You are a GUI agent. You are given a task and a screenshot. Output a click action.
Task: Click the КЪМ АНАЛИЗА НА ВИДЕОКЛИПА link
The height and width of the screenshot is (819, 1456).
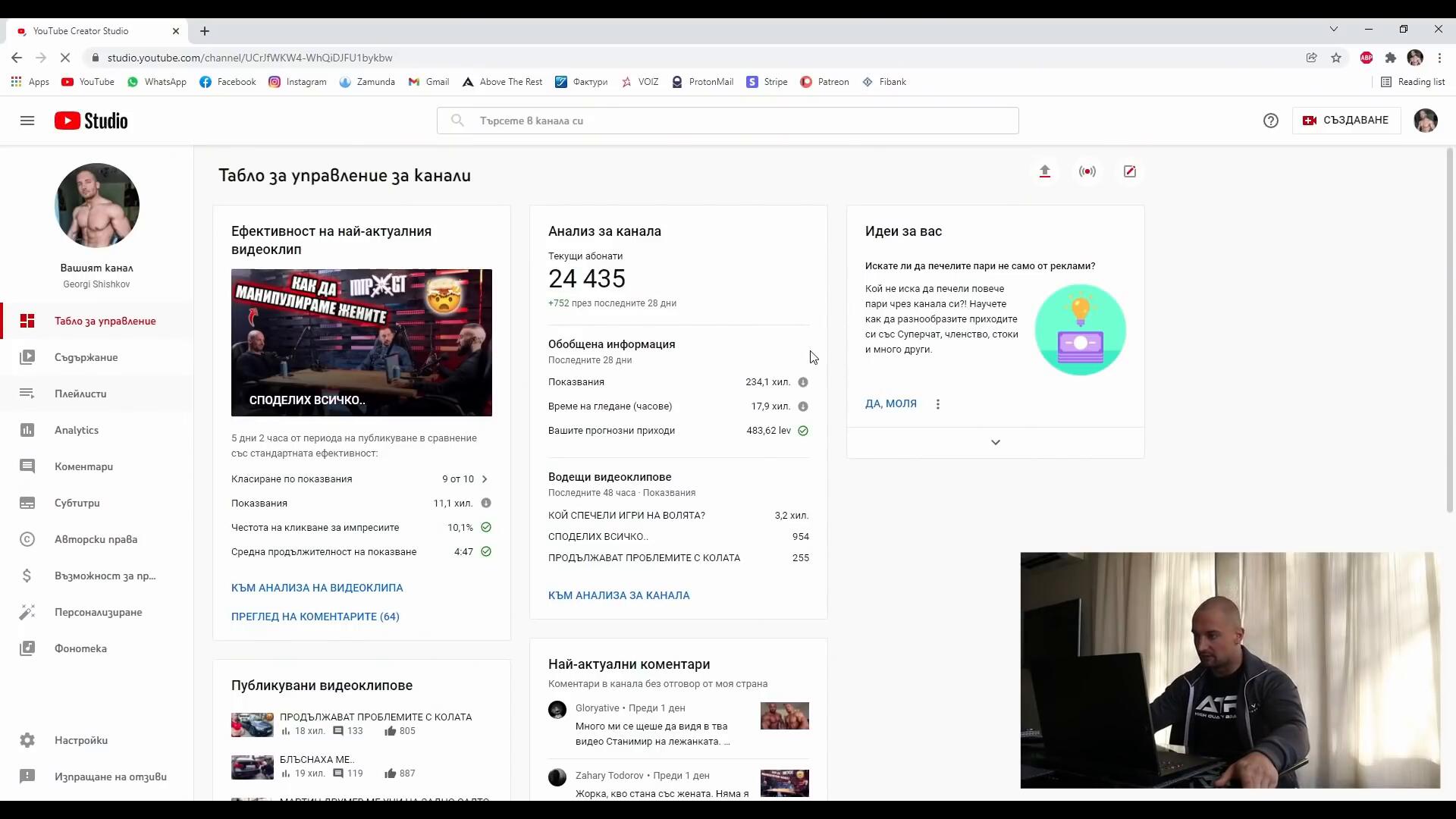317,588
